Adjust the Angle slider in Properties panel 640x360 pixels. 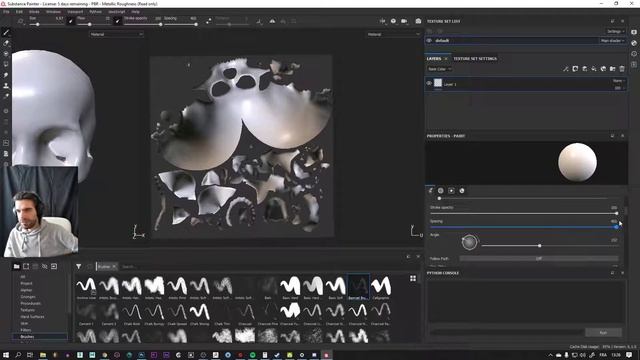550,246
